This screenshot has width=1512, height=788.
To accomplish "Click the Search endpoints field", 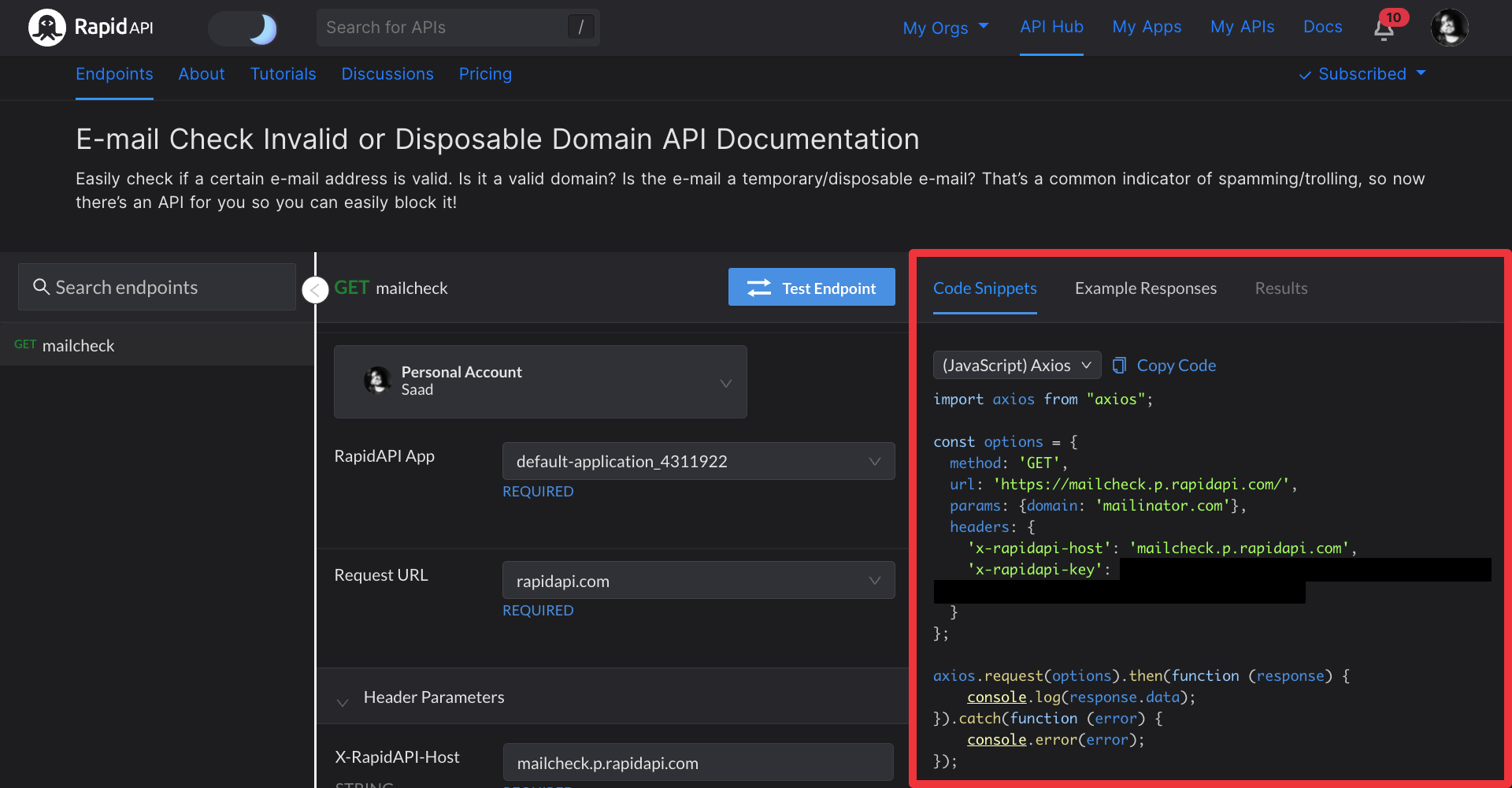I will (157, 287).
